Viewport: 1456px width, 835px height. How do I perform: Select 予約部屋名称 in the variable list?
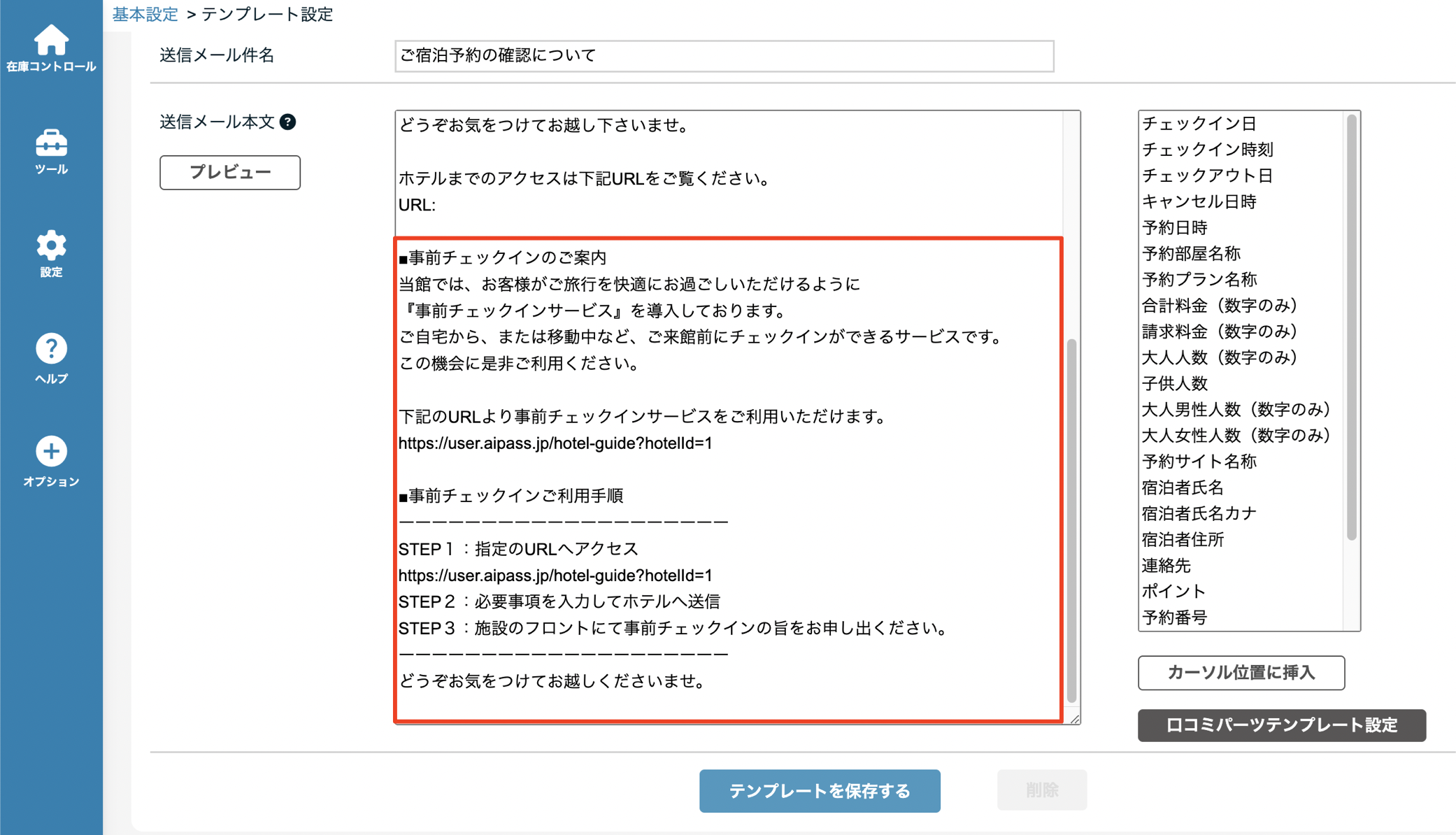point(1241,253)
